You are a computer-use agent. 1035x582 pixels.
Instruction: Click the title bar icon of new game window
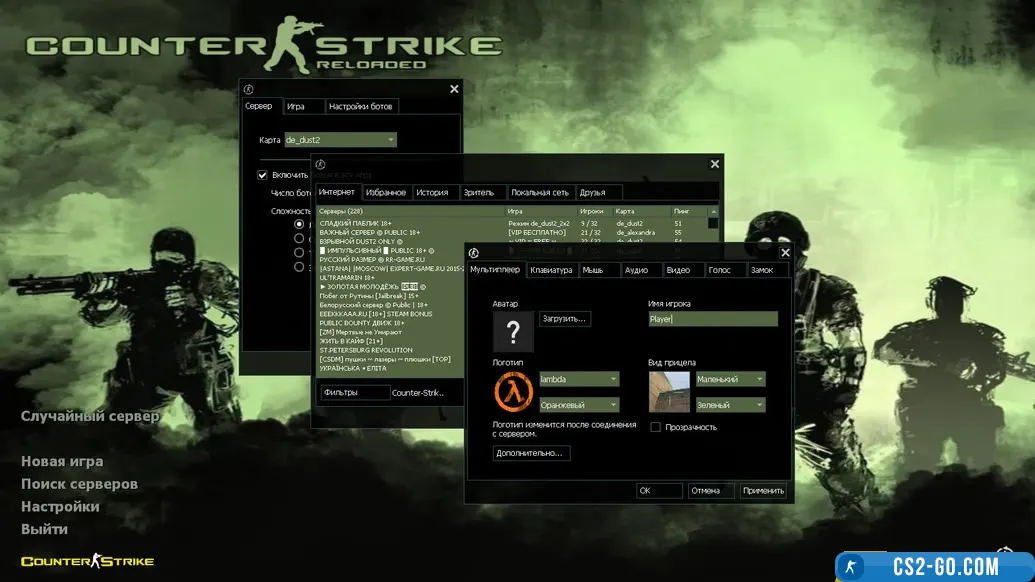tap(249, 89)
